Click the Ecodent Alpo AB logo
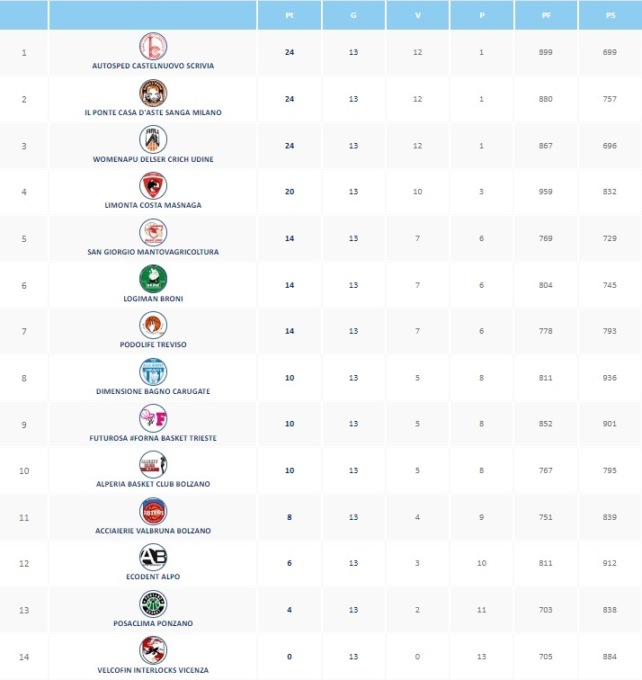Image resolution: width=642 pixels, height=680 pixels. click(x=153, y=557)
